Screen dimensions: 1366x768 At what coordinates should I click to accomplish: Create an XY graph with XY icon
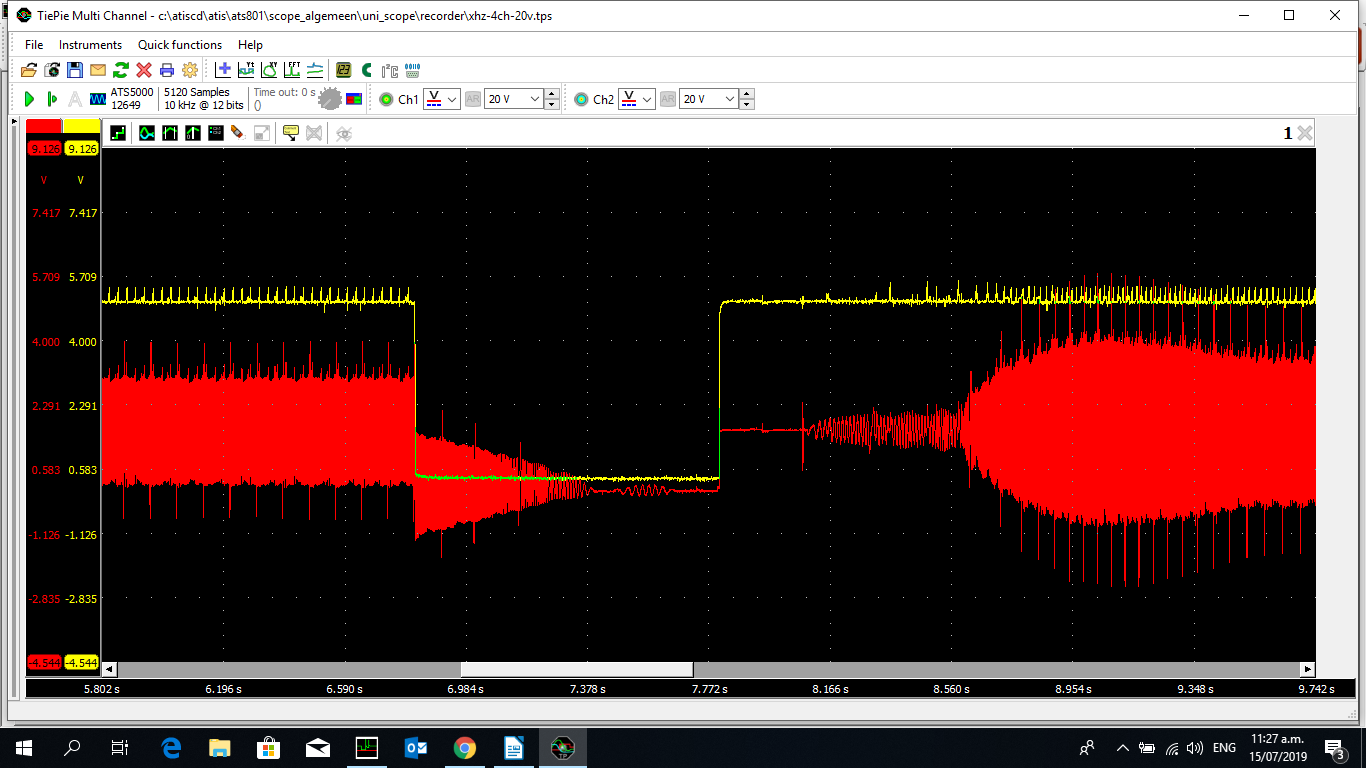point(269,70)
